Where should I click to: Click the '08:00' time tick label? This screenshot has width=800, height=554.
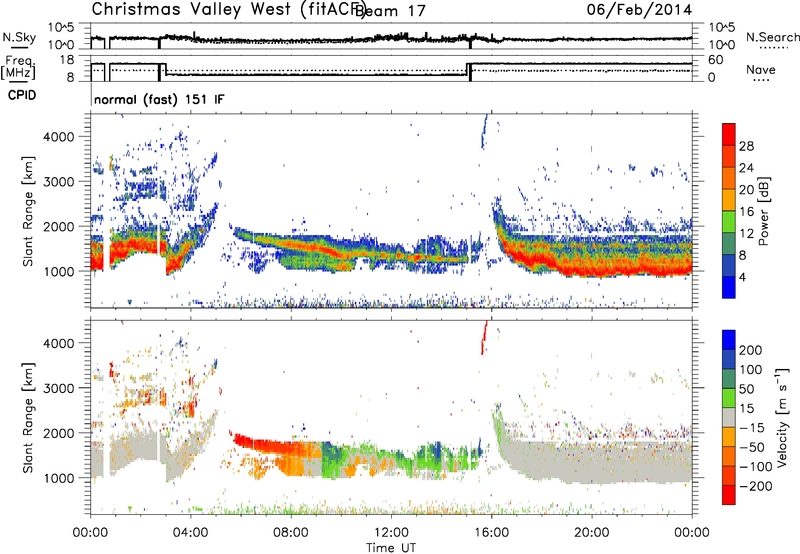291,532
